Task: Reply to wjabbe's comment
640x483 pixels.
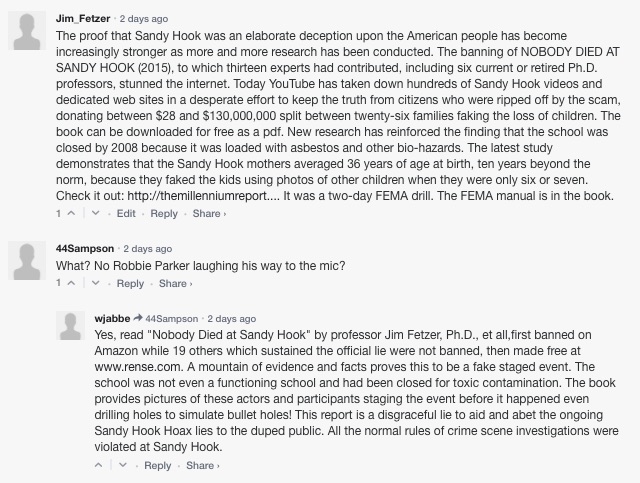Action: [157, 466]
